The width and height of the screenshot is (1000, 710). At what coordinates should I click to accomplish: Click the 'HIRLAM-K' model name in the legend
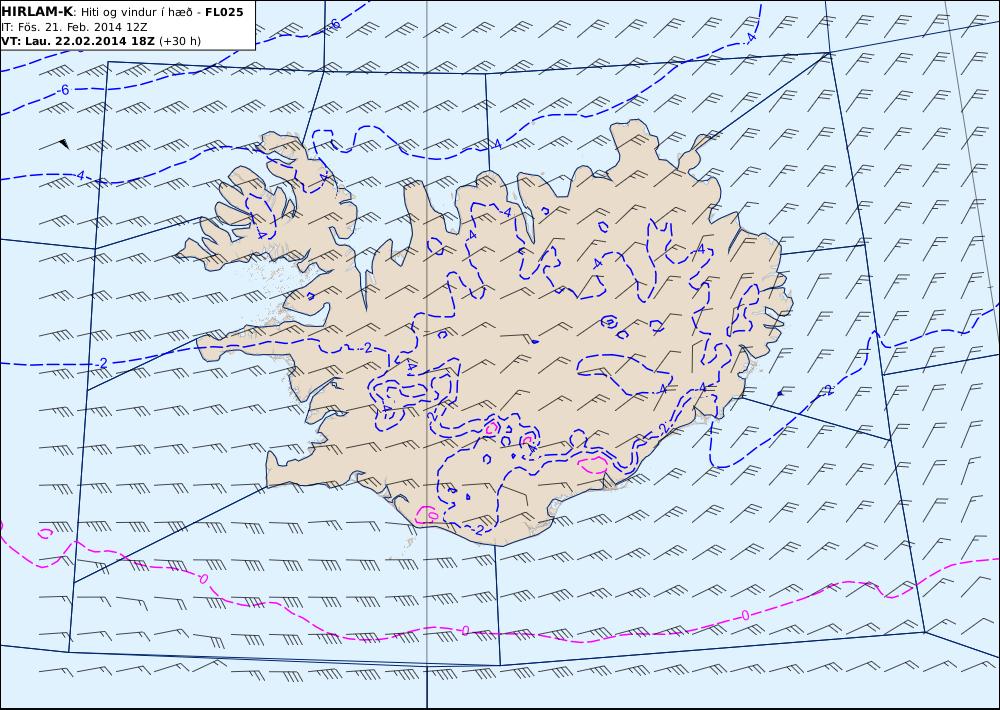[x=37, y=12]
